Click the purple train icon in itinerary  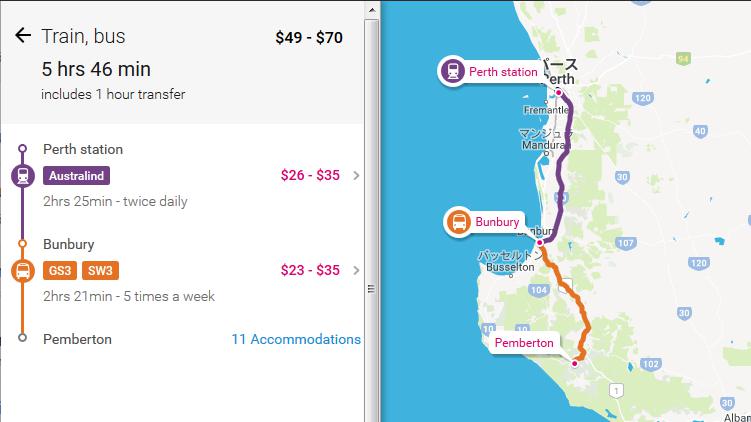coord(23,176)
